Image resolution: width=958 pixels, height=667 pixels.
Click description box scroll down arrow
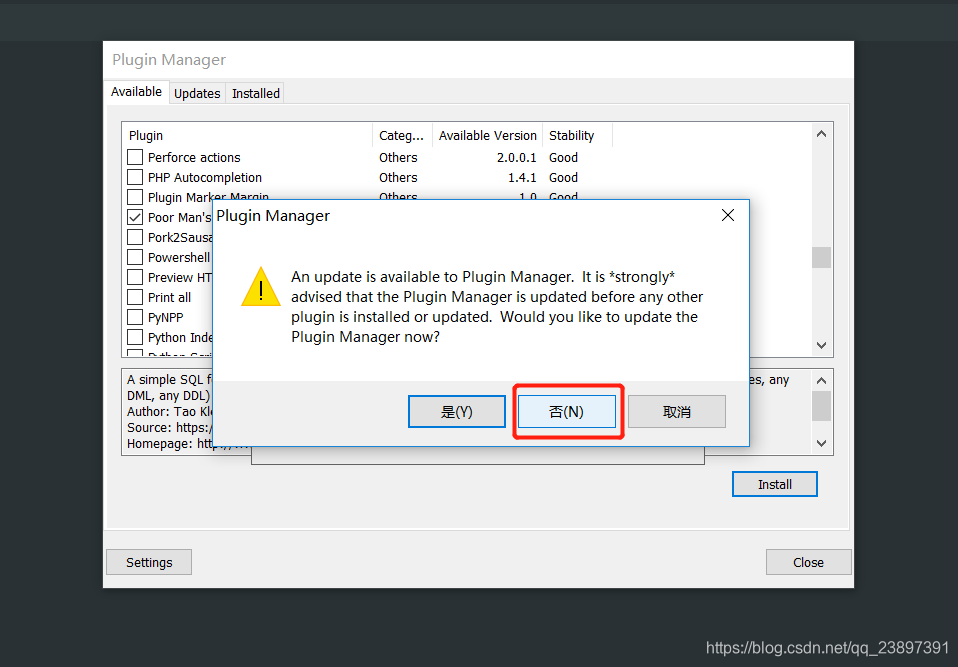coord(821,443)
